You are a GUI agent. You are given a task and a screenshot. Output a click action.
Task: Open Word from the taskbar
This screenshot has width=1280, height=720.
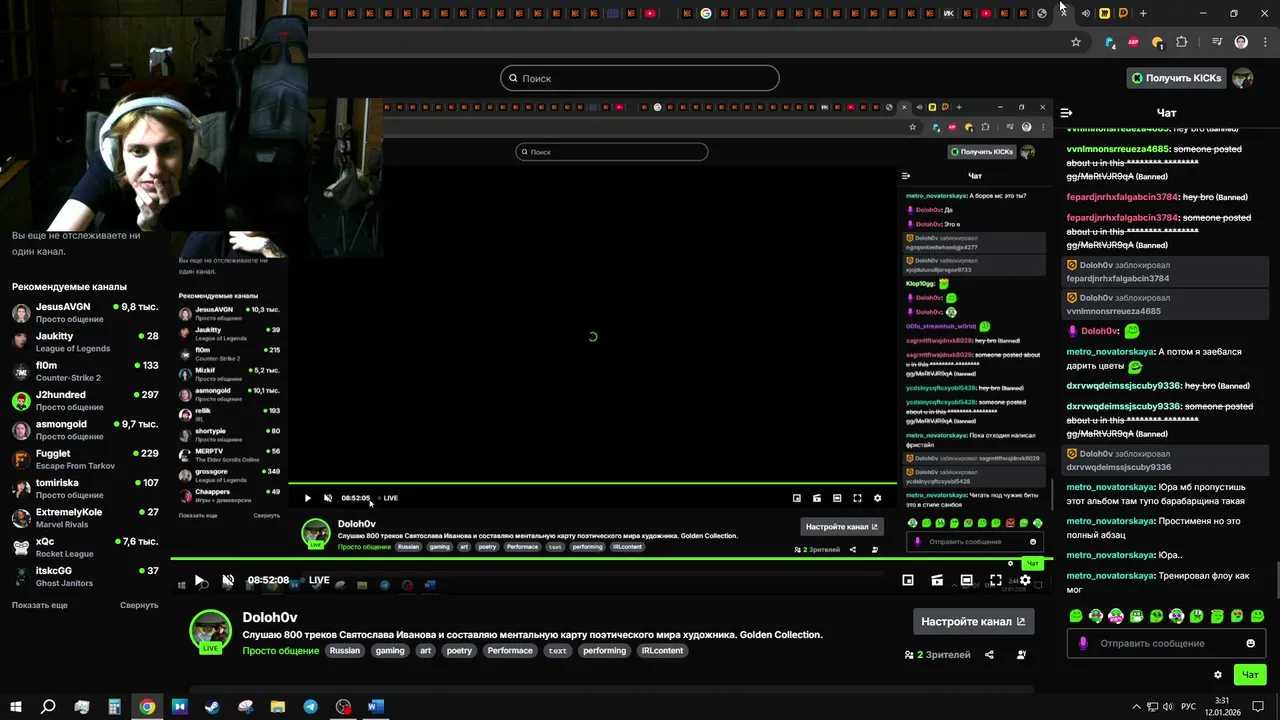[376, 706]
